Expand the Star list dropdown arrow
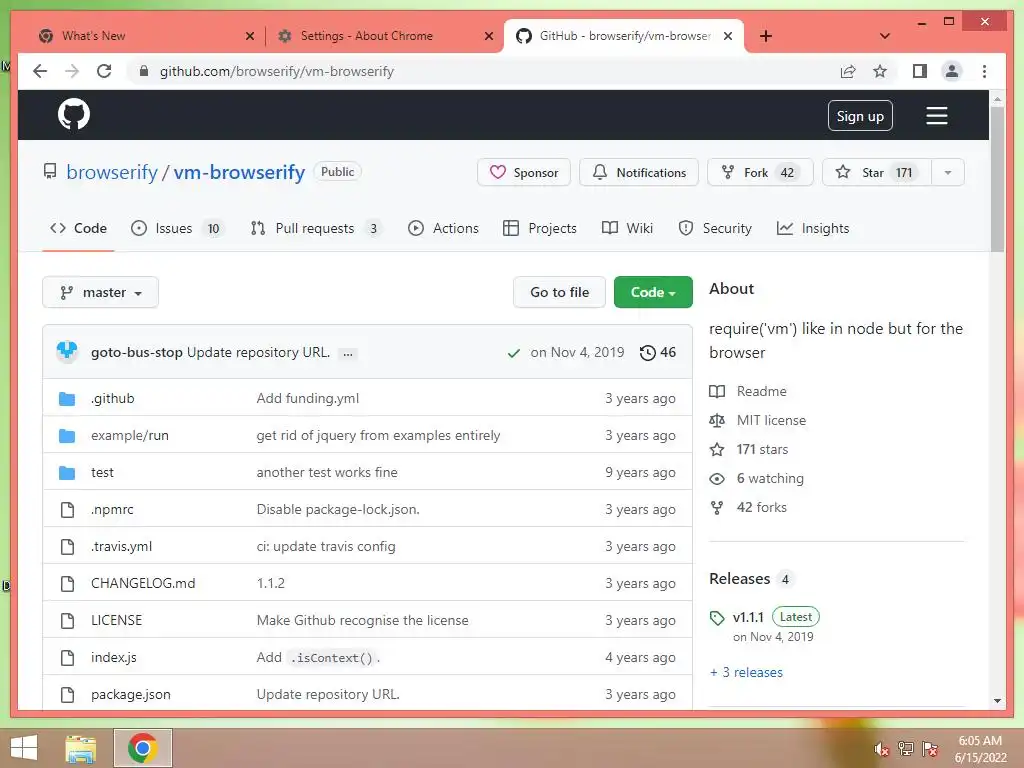 pos(948,172)
